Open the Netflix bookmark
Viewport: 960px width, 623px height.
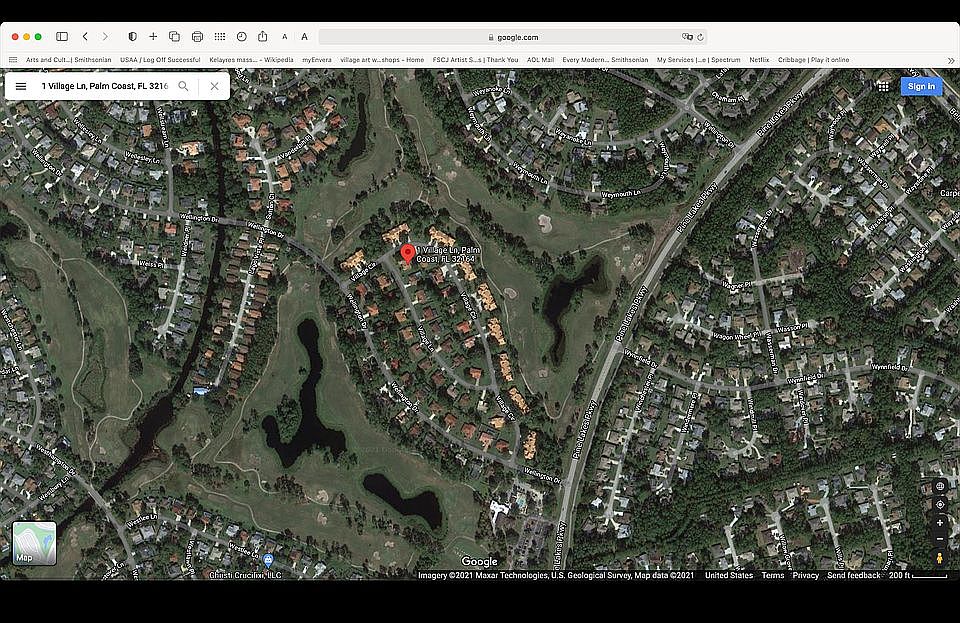(x=759, y=60)
